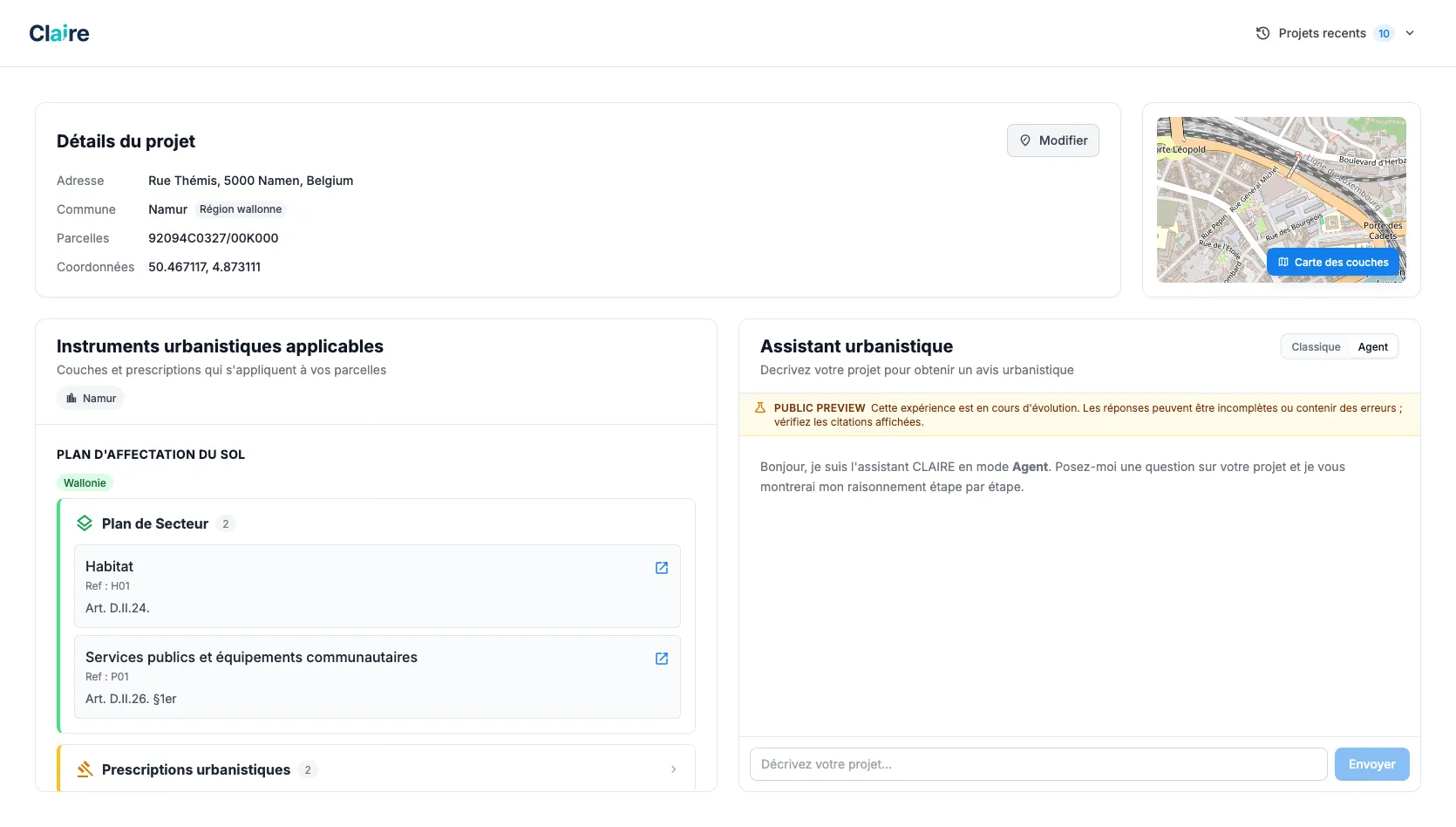Switch assistant to Classique mode
The height and width of the screenshot is (827, 1456).
(x=1316, y=346)
